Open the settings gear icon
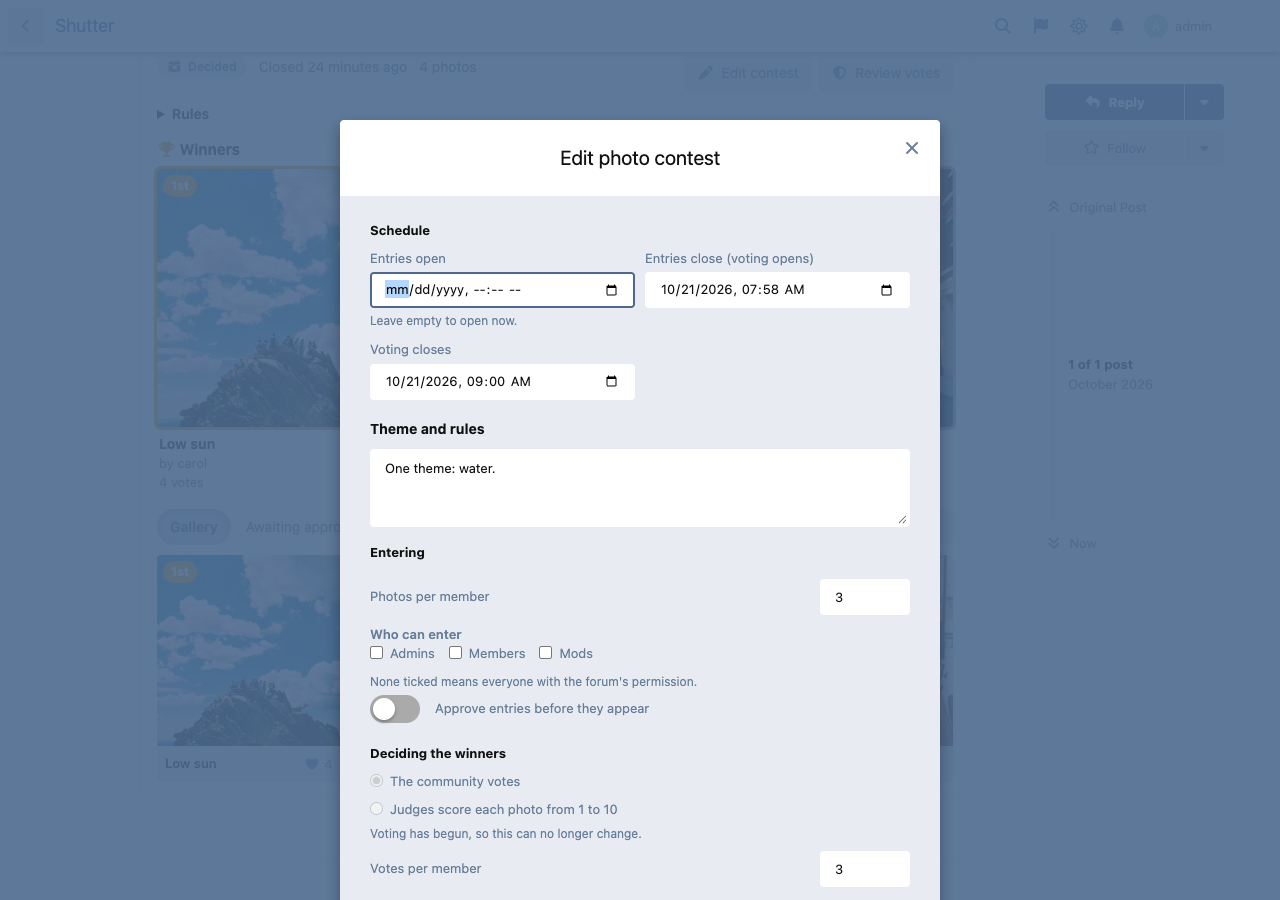The image size is (1280, 900). coord(1079,26)
